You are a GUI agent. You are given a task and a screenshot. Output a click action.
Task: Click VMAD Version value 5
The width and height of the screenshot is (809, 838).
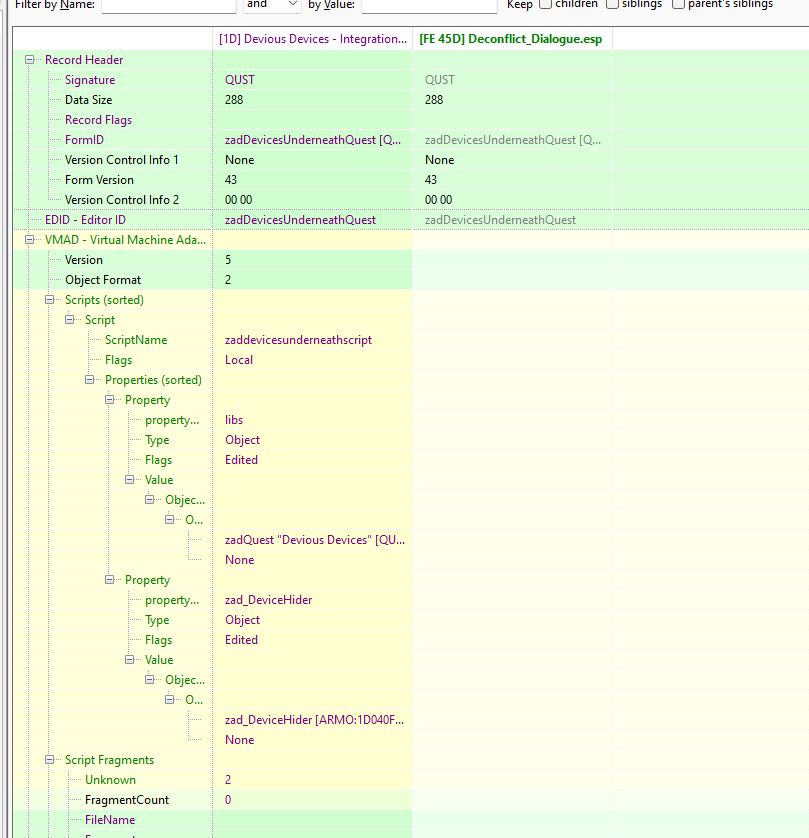coord(228,260)
